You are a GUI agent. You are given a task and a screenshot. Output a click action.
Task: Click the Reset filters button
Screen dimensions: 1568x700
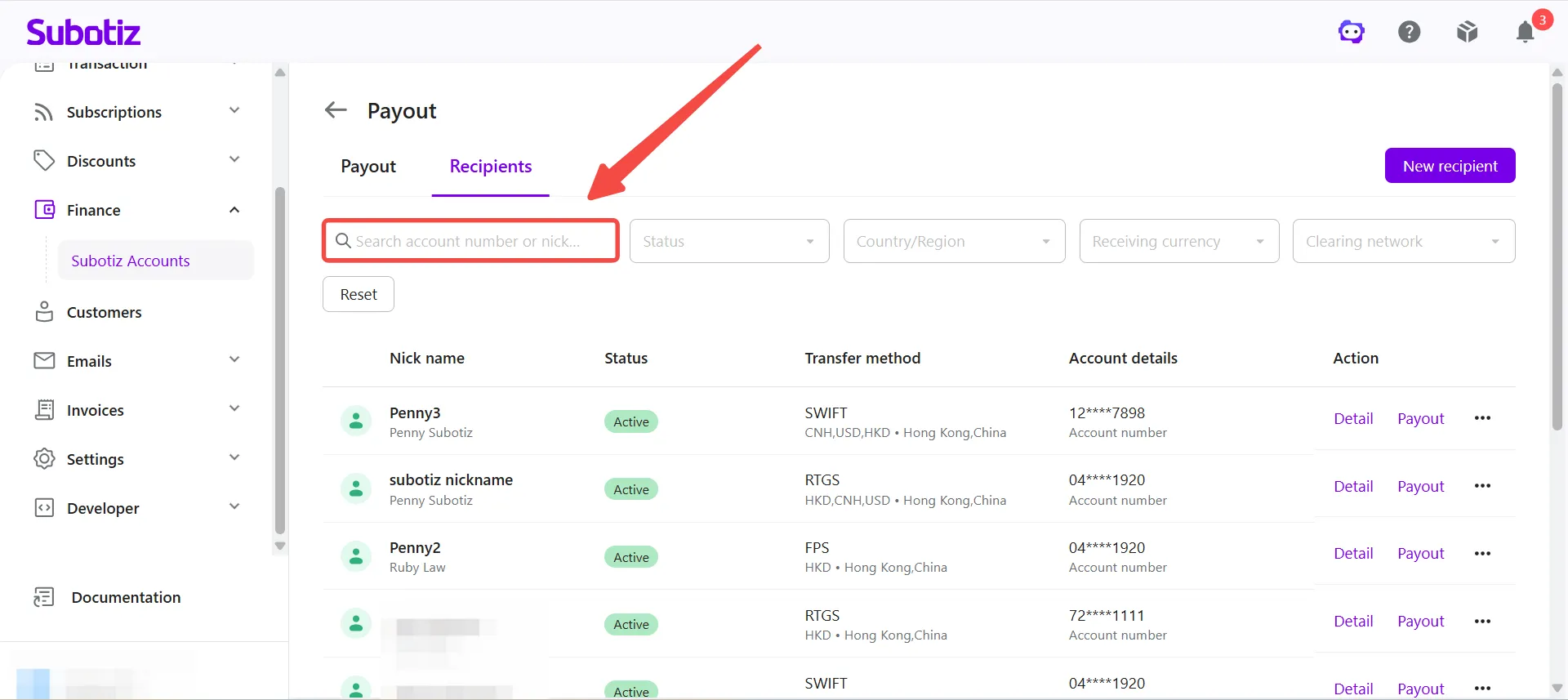(359, 294)
